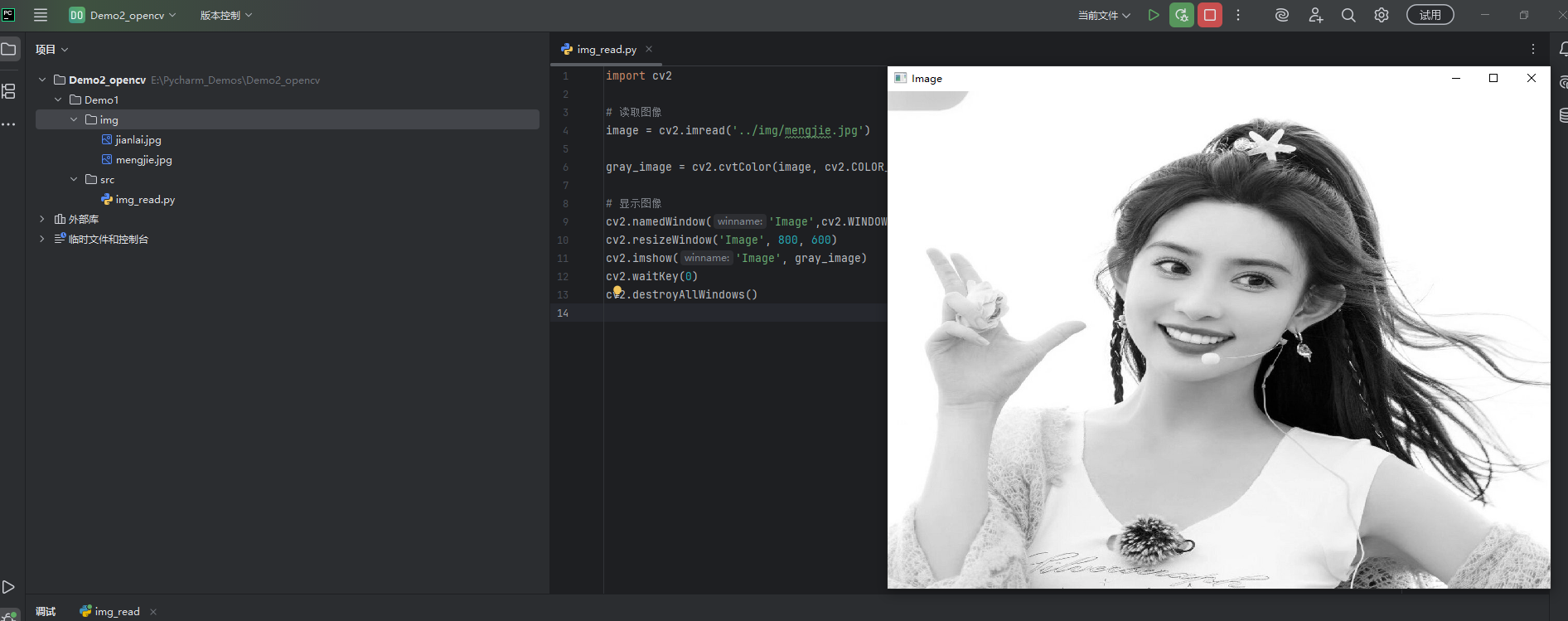Open the notifications bell icon

(1562, 49)
